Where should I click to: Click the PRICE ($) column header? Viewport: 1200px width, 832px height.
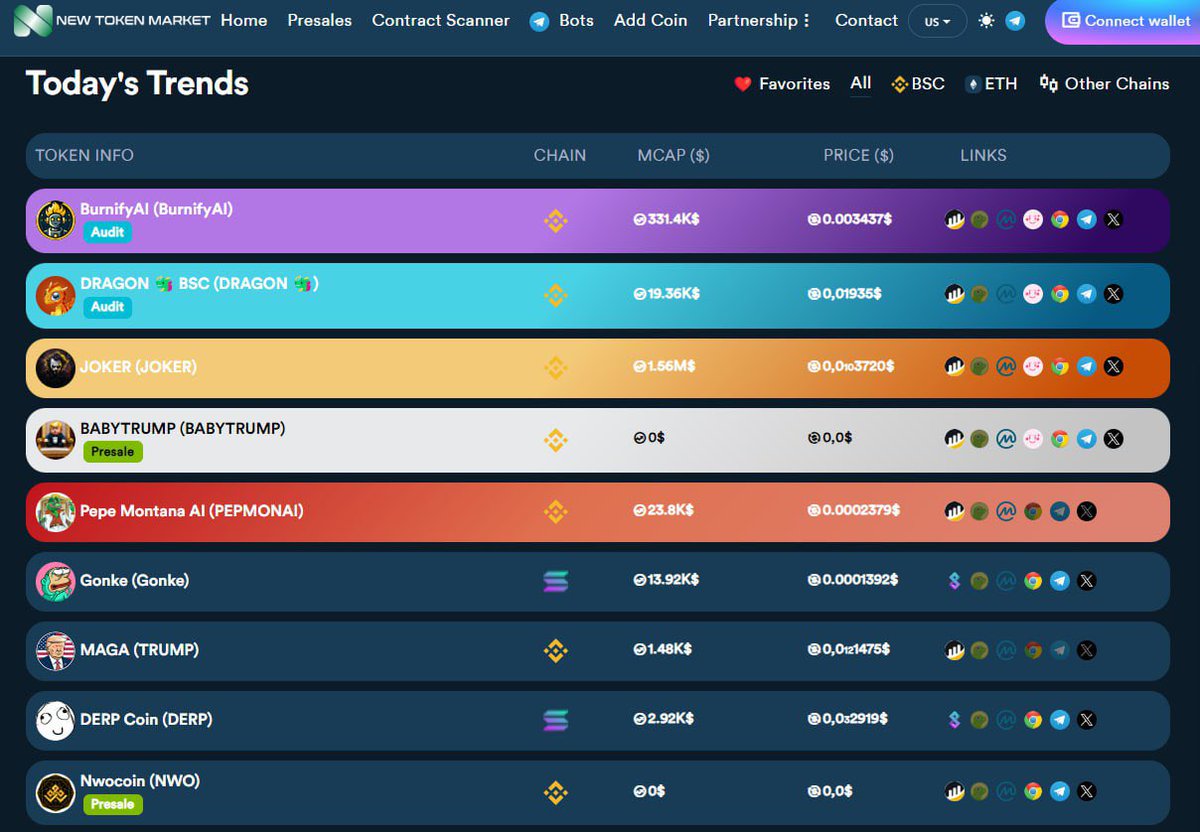(x=858, y=155)
